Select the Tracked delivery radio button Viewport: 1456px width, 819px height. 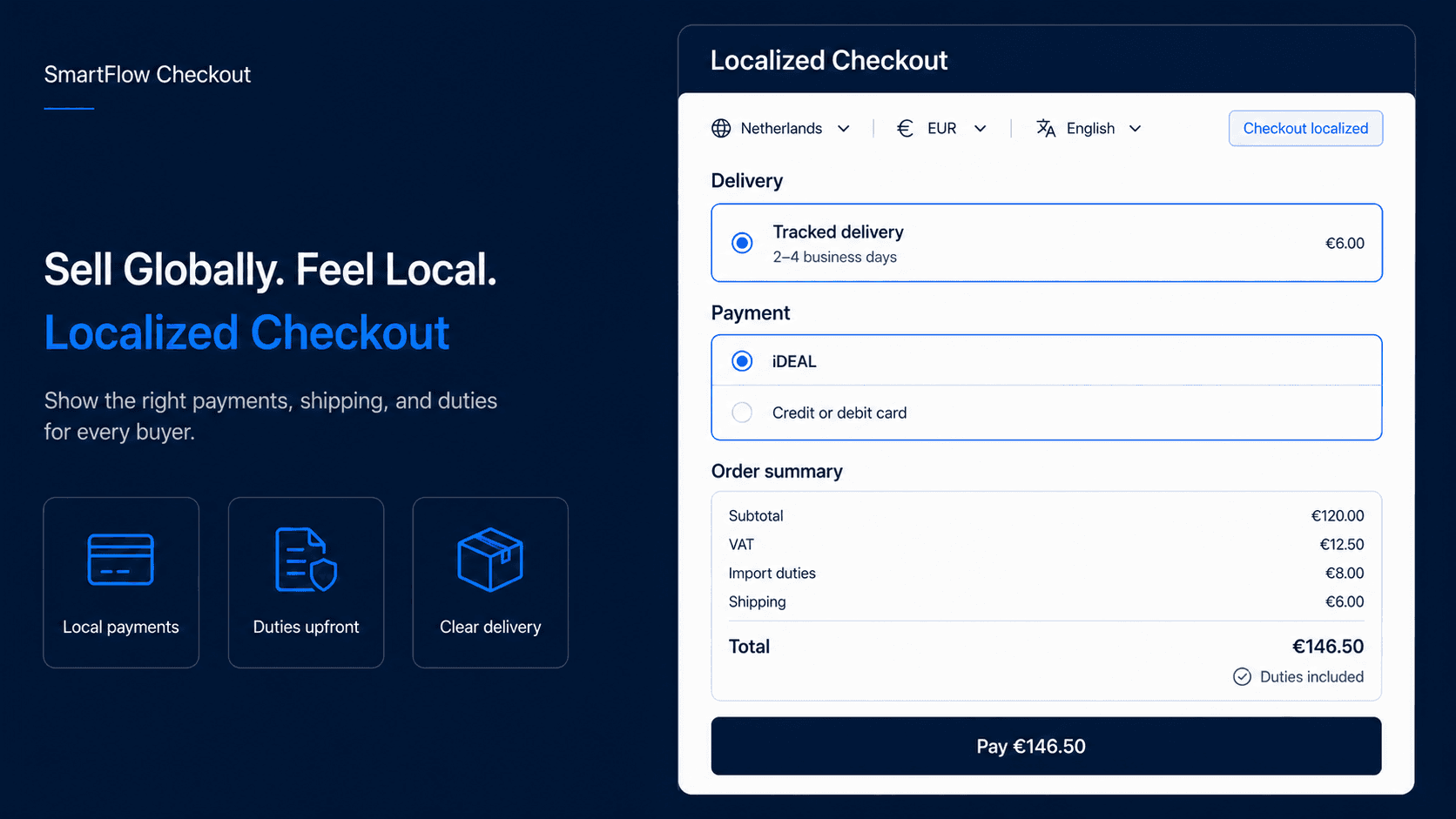[x=742, y=243]
